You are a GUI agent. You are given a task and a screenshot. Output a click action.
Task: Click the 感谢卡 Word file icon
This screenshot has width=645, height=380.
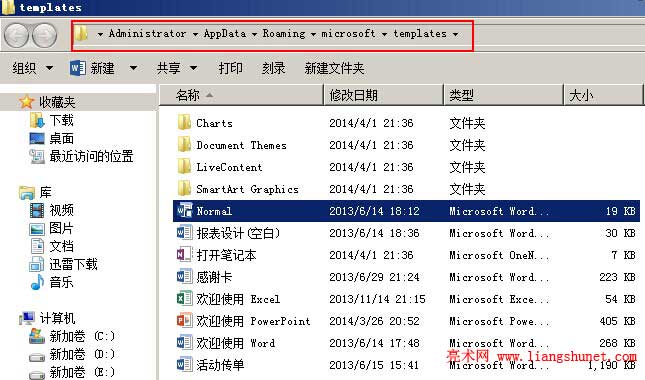click(x=184, y=277)
